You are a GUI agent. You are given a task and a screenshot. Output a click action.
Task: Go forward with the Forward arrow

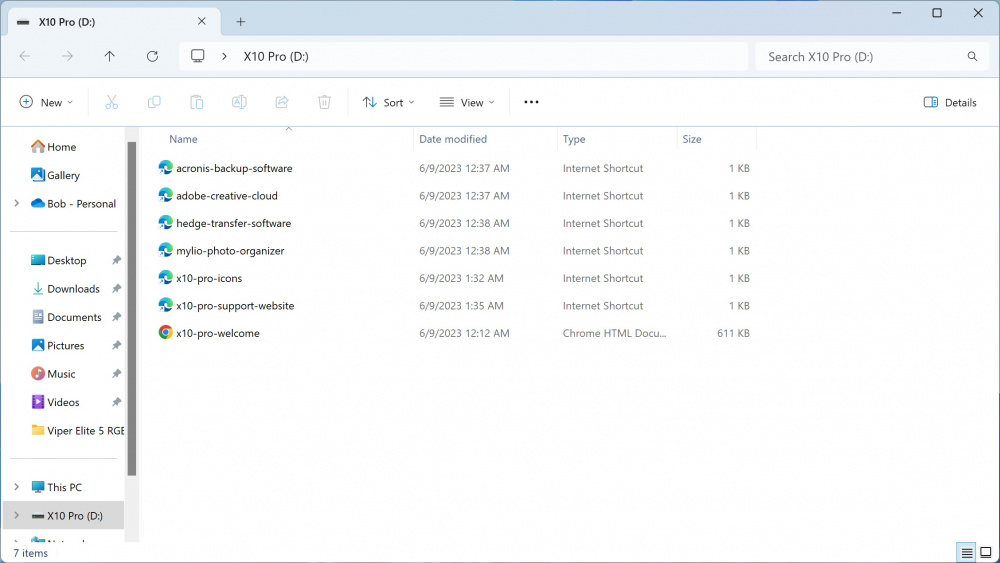click(x=67, y=56)
